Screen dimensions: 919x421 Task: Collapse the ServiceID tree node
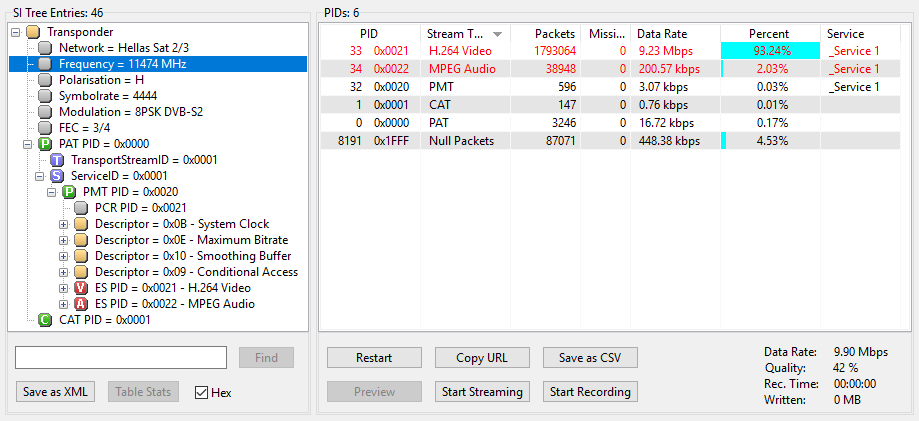[x=40, y=176]
